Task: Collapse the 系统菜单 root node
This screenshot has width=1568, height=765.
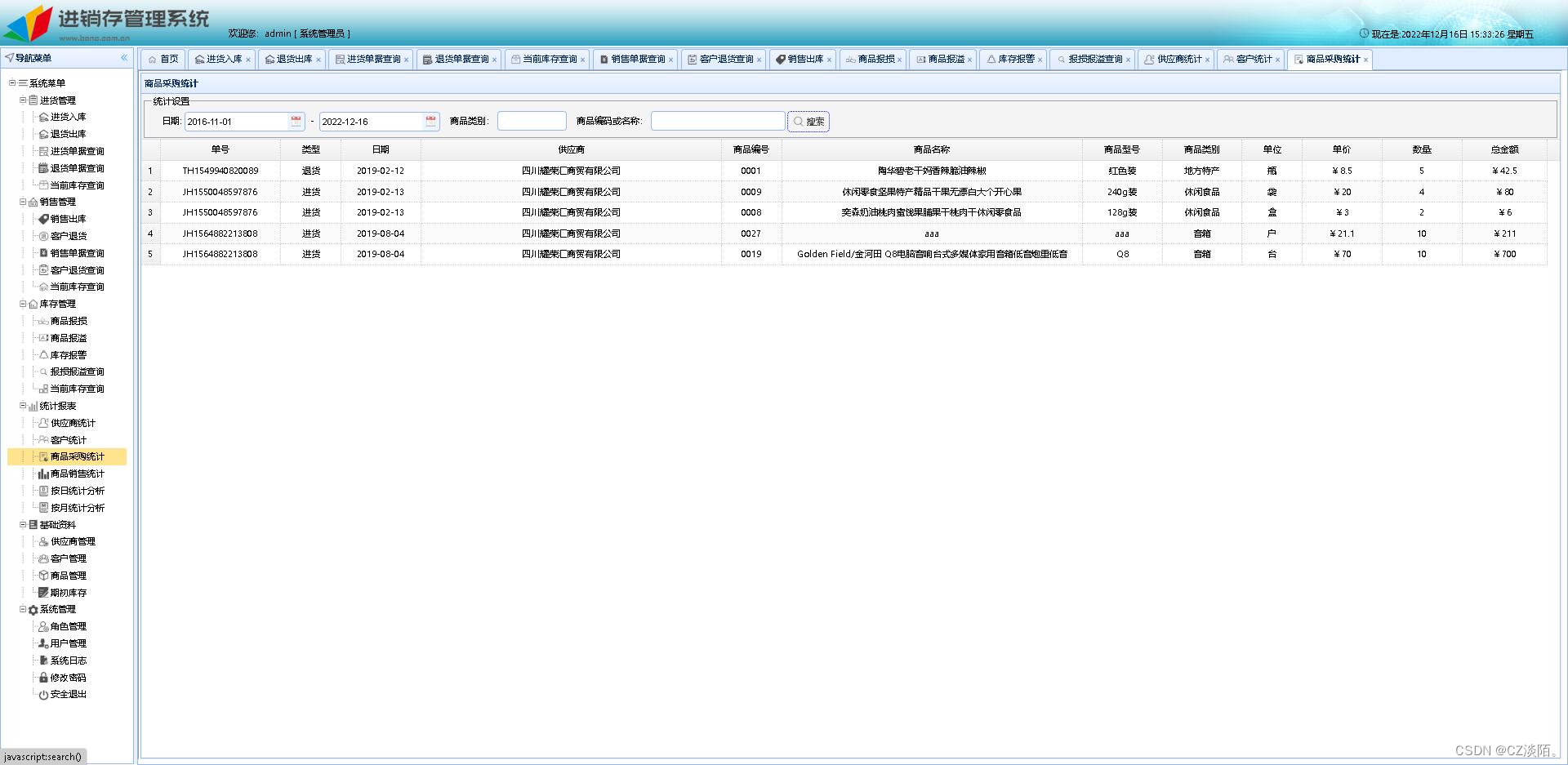Action: tap(12, 82)
